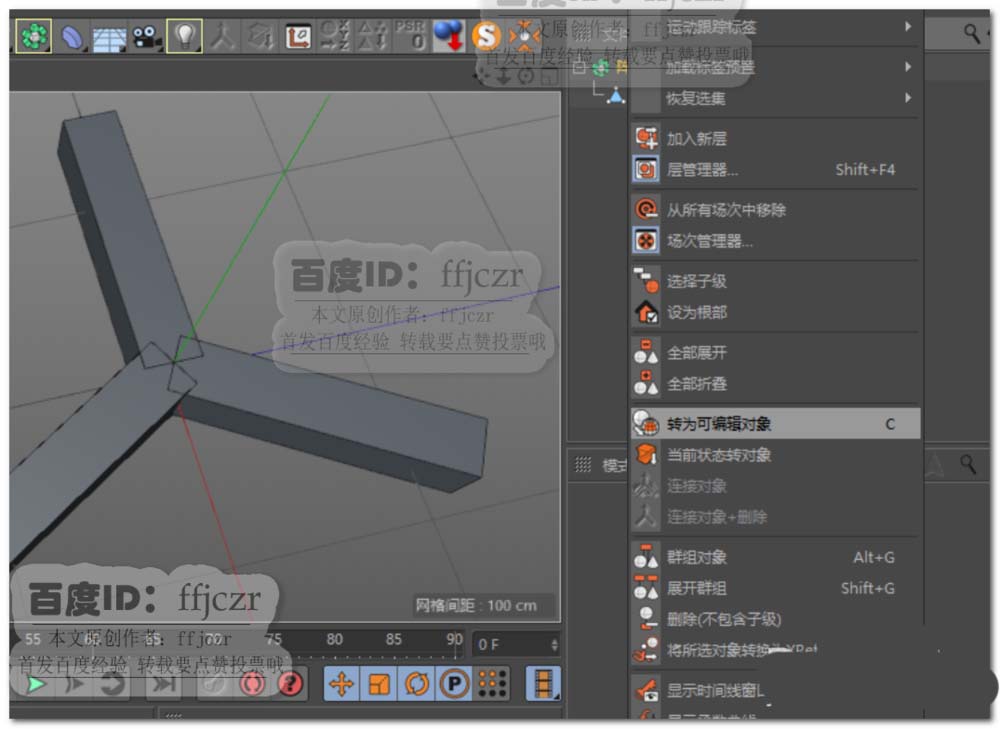Click the XYZ transfer toolbar icon
This screenshot has width=1000, height=729.
(335, 36)
